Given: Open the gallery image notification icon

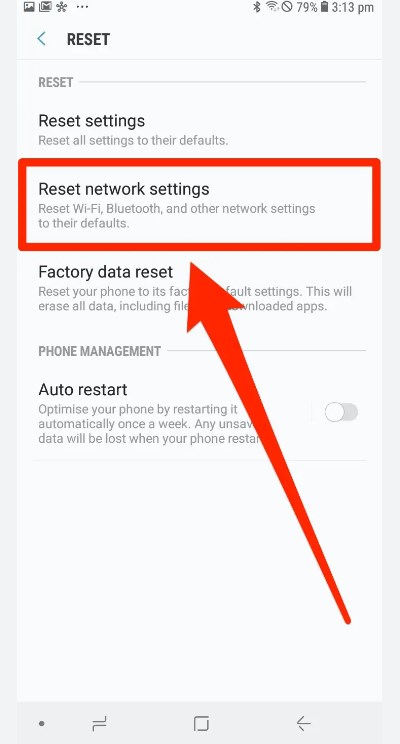Looking at the screenshot, I should pos(29,7).
